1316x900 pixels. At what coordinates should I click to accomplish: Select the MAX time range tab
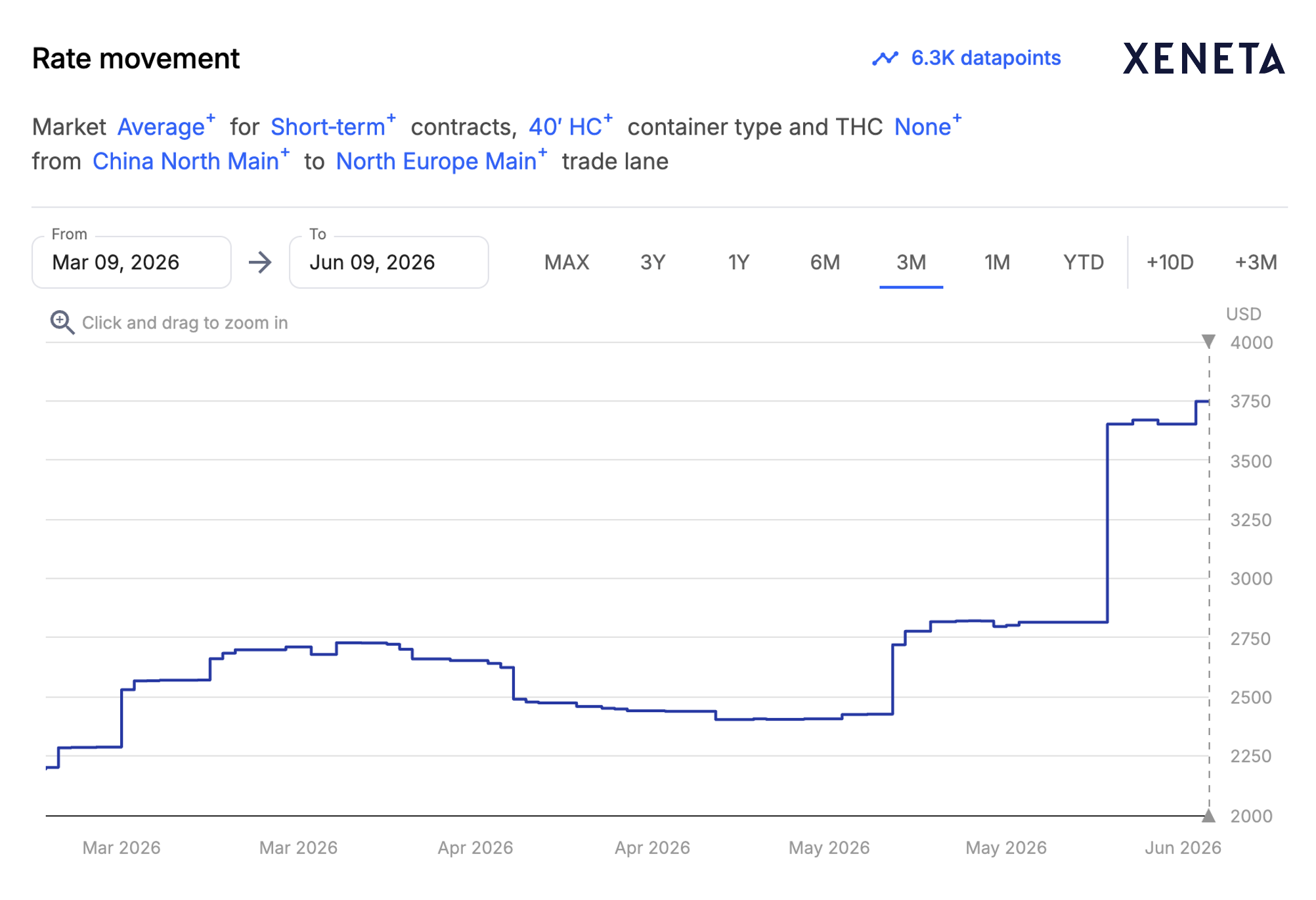[x=567, y=262]
